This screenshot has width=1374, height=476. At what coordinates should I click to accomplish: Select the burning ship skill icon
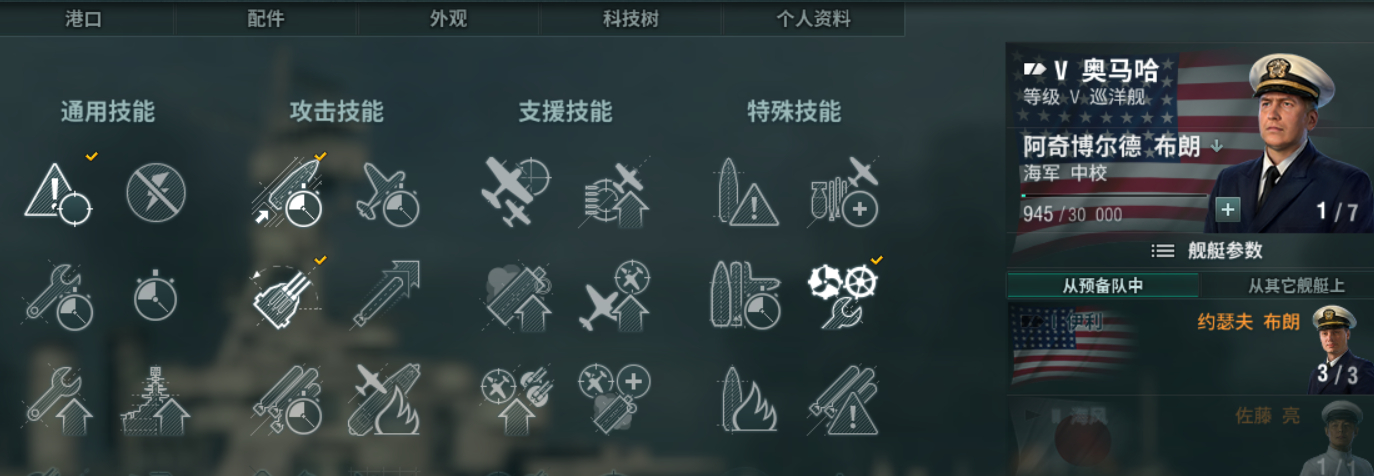coord(749,400)
